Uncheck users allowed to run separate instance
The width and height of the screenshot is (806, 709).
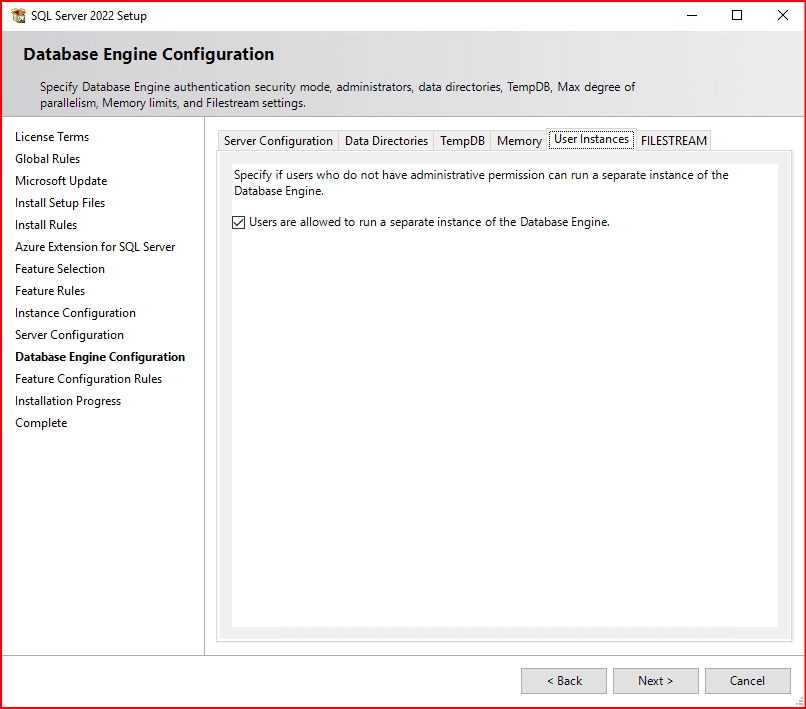point(239,223)
